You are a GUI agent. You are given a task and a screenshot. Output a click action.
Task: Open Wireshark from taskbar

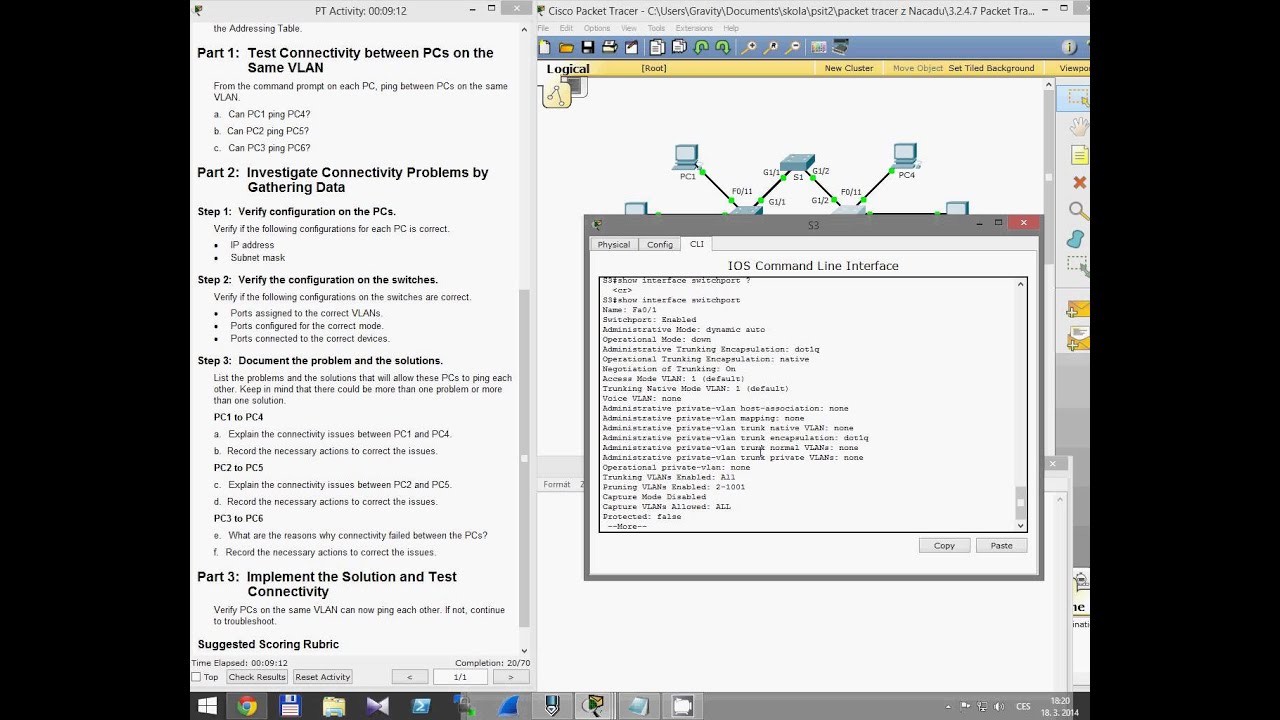tap(508, 706)
